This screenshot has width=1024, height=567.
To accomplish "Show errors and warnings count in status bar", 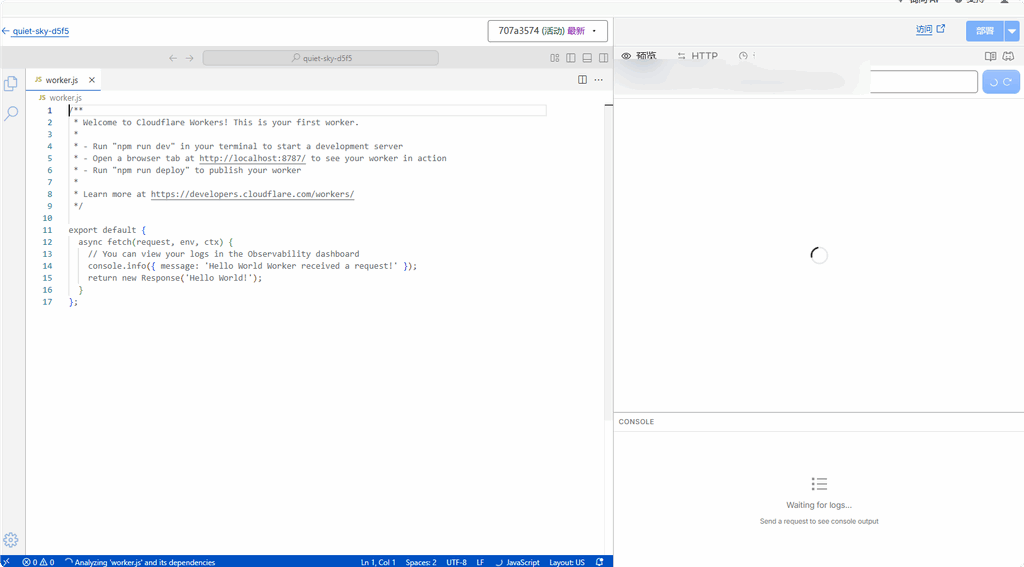I will [39, 562].
